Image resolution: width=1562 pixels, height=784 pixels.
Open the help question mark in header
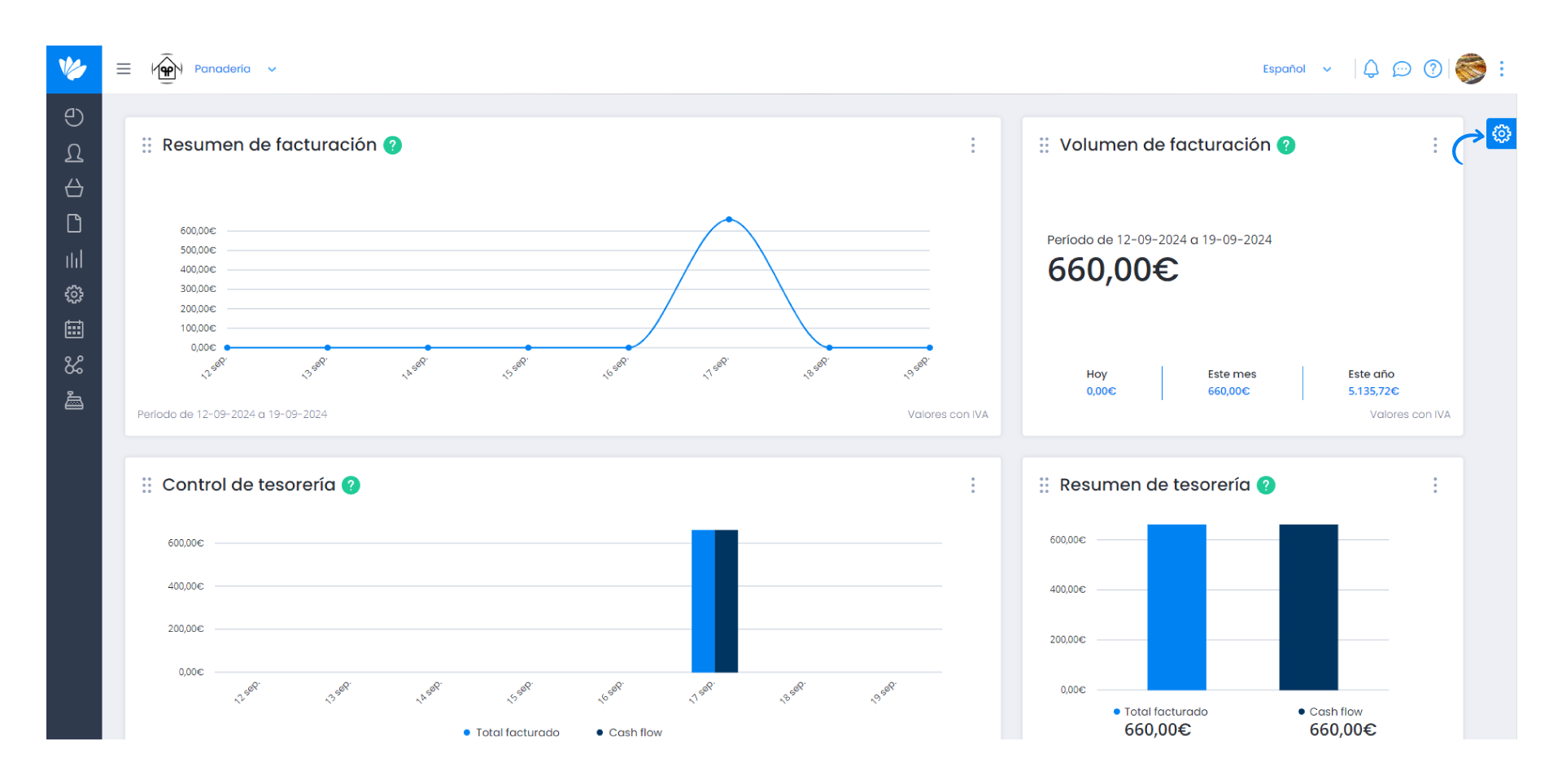pos(1433,69)
